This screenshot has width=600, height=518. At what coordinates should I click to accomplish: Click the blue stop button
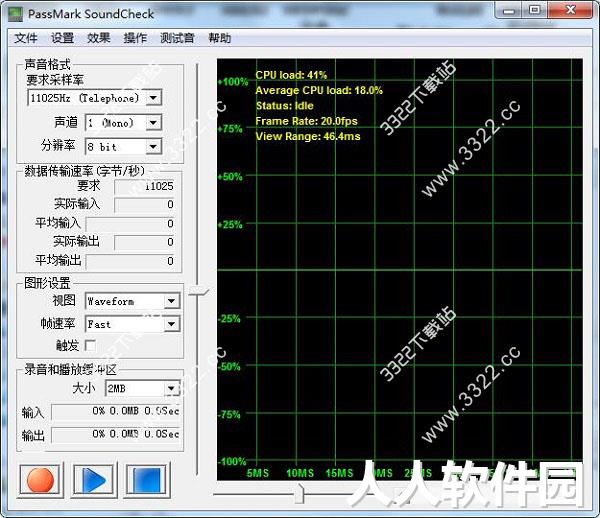146,480
